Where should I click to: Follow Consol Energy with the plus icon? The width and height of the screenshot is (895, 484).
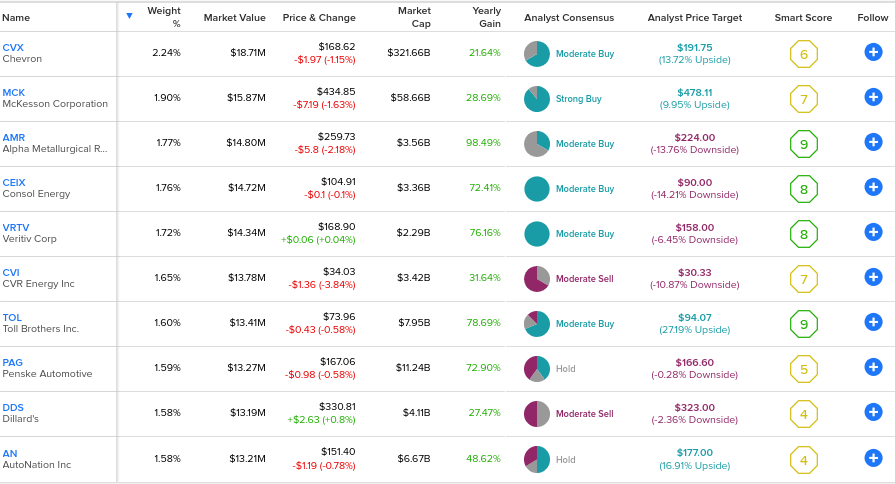coord(873,187)
